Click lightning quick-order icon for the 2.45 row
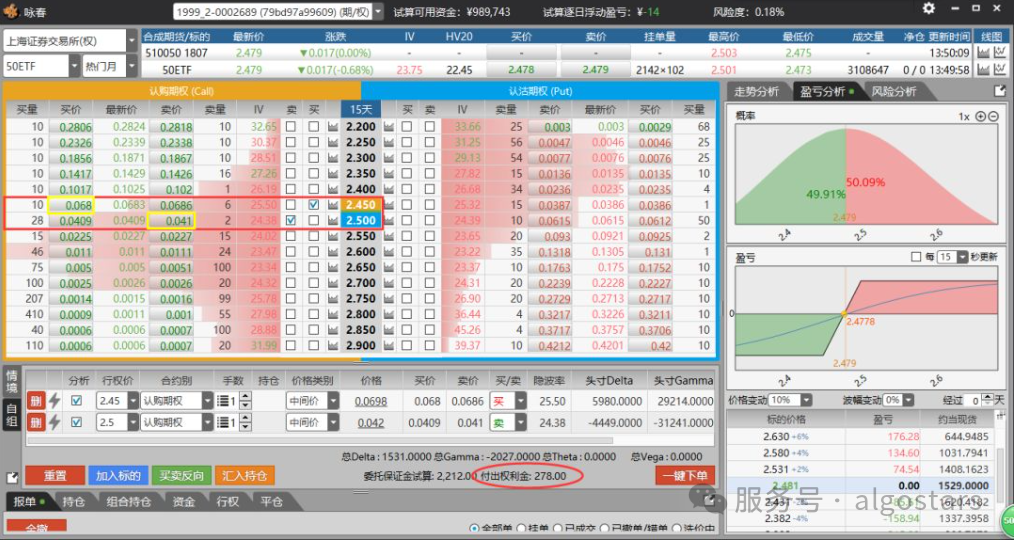Viewport: 1014px width, 541px height. [x=55, y=400]
